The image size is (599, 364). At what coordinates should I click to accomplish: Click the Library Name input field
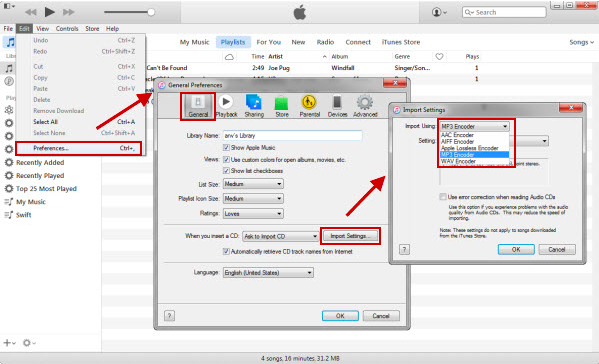click(x=292, y=135)
